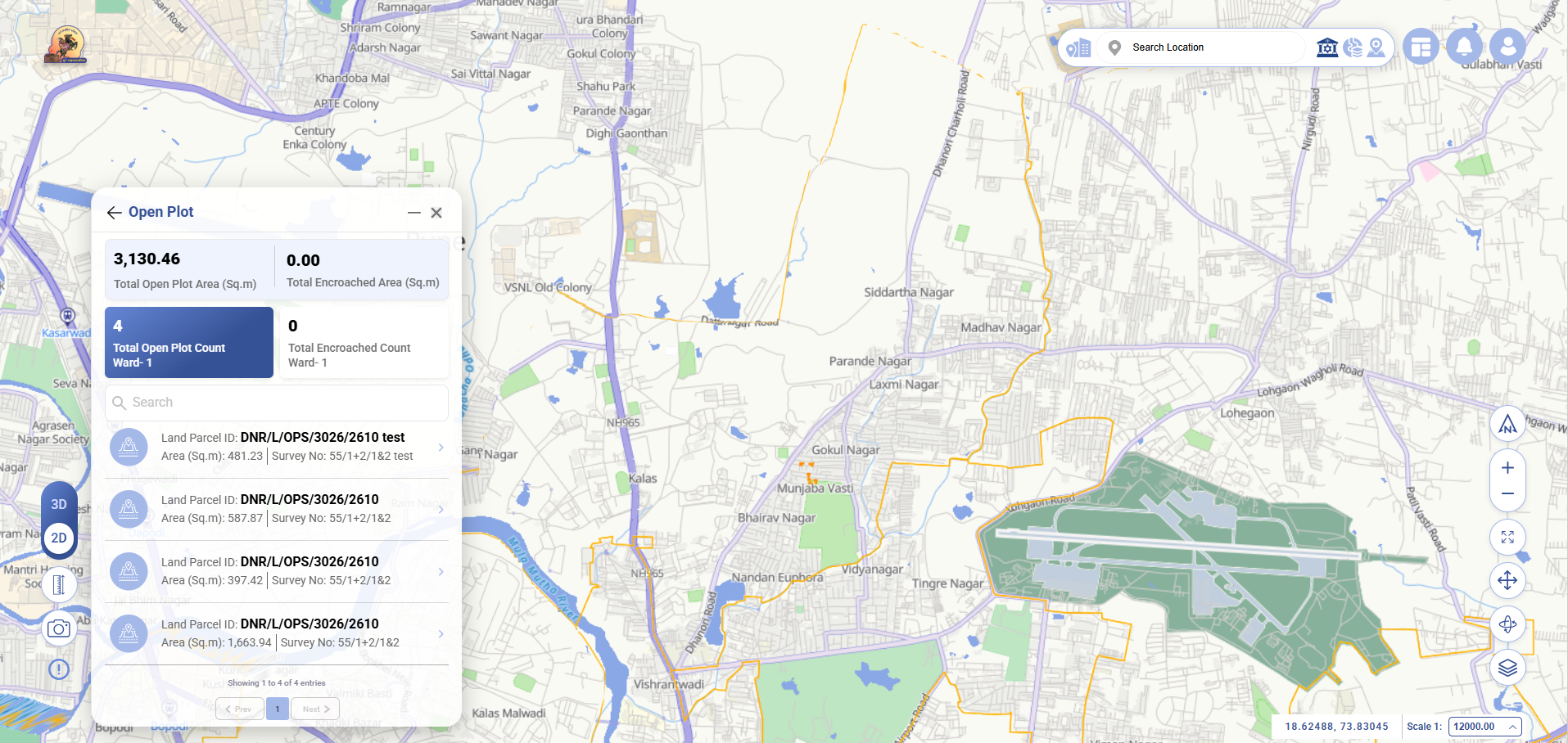This screenshot has width=1568, height=743.
Task: Open the dashboard layout icon
Action: coord(1421,47)
